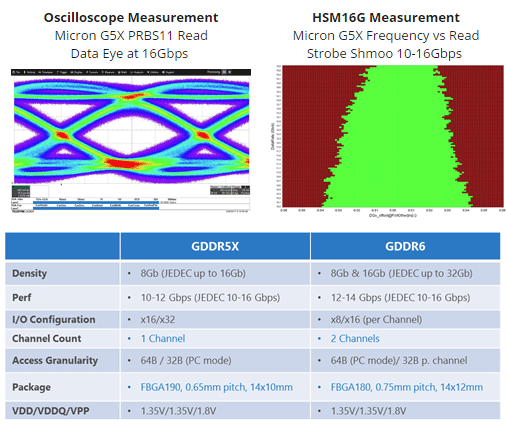Click the blue '2 Channels' text

(355, 338)
